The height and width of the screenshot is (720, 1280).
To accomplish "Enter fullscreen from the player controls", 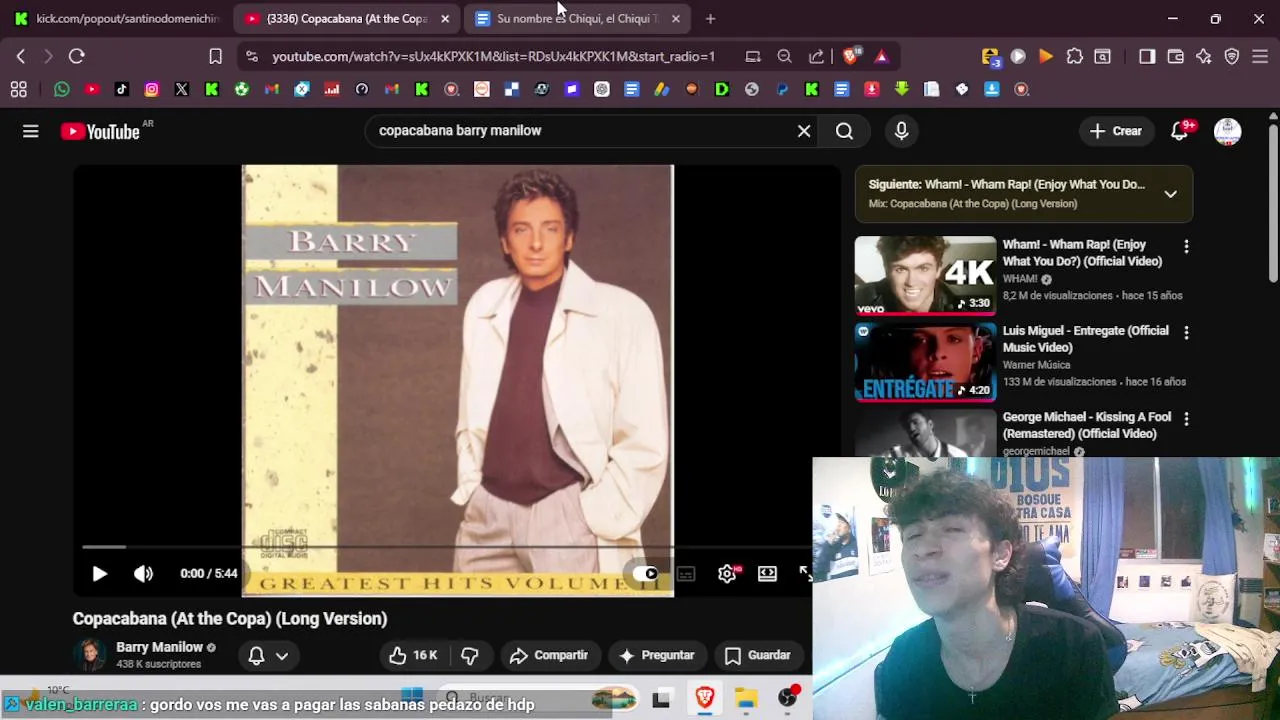I will pyautogui.click(x=805, y=573).
